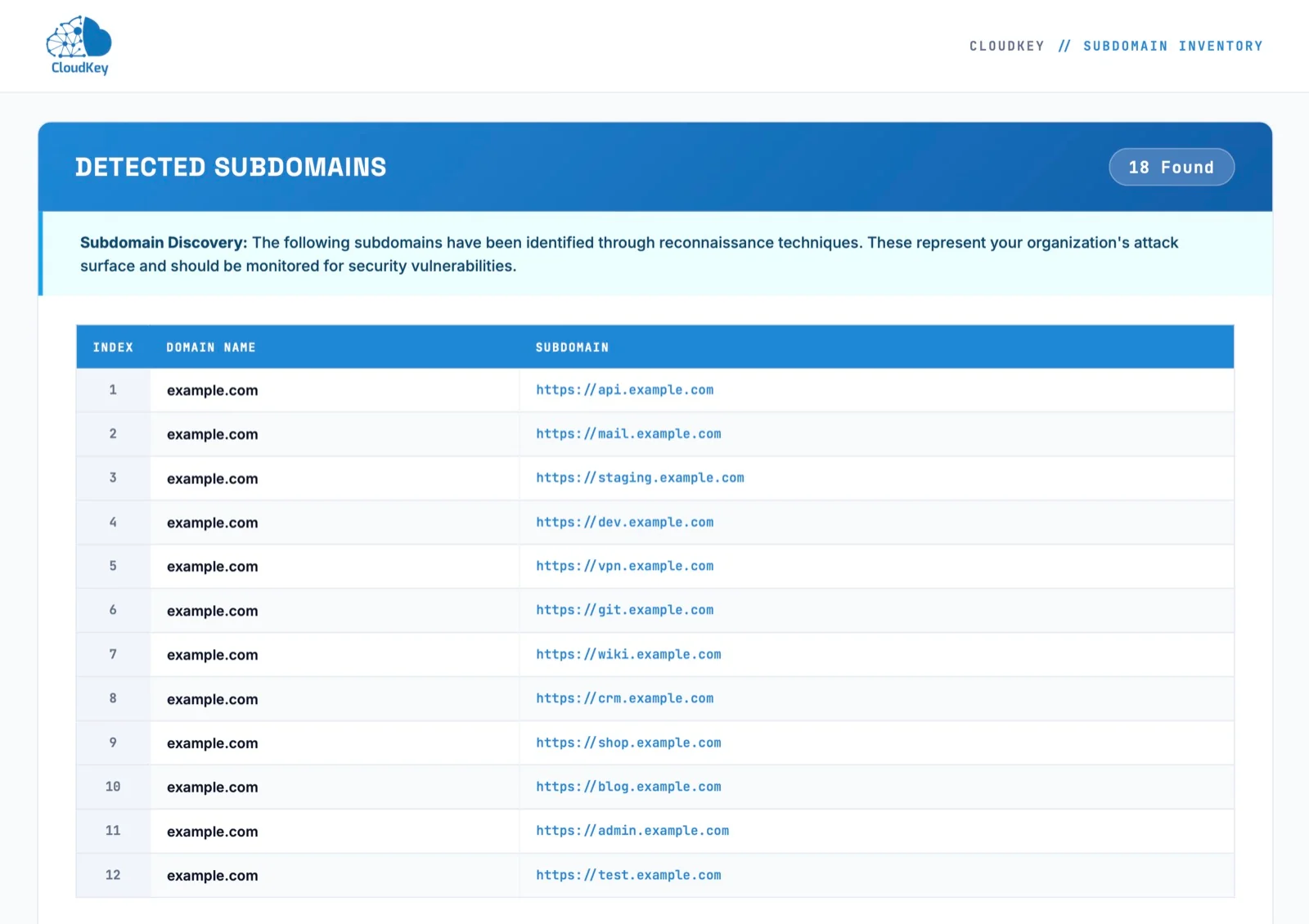This screenshot has width=1309, height=924.
Task: Click index cell 3
Action: (x=113, y=478)
